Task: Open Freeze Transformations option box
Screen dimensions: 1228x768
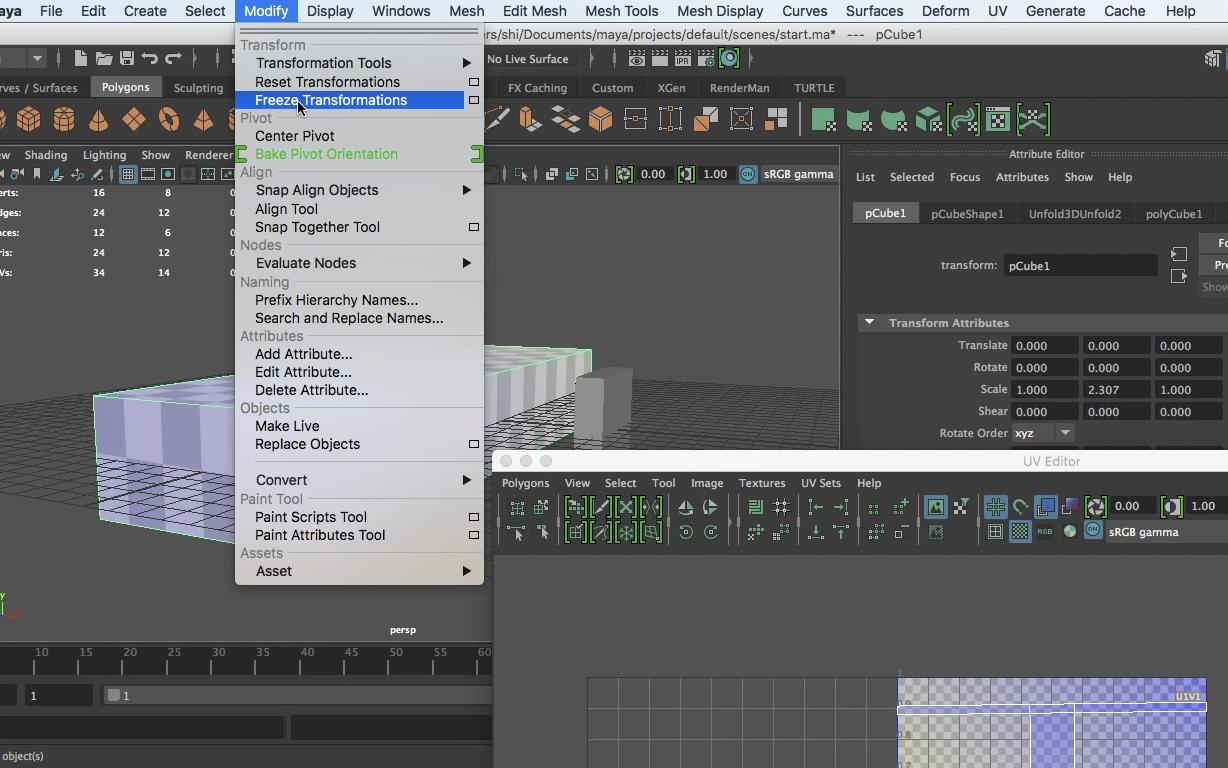Action: 474,100
